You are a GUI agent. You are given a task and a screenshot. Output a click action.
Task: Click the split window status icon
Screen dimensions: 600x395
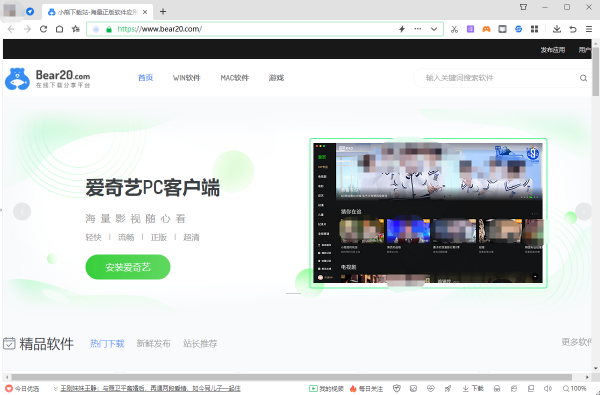(531, 388)
